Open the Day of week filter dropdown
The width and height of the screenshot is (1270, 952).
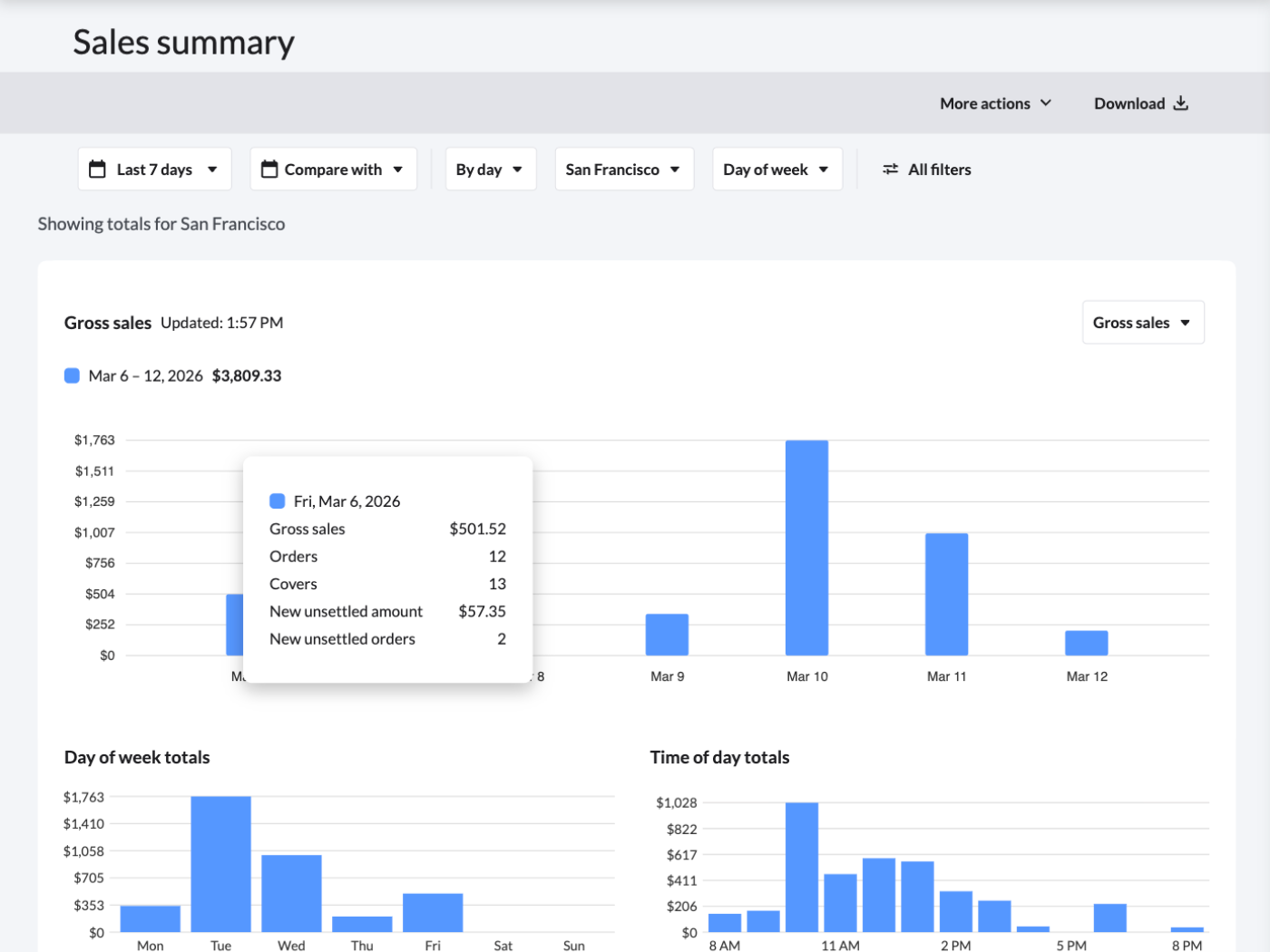[x=777, y=170]
